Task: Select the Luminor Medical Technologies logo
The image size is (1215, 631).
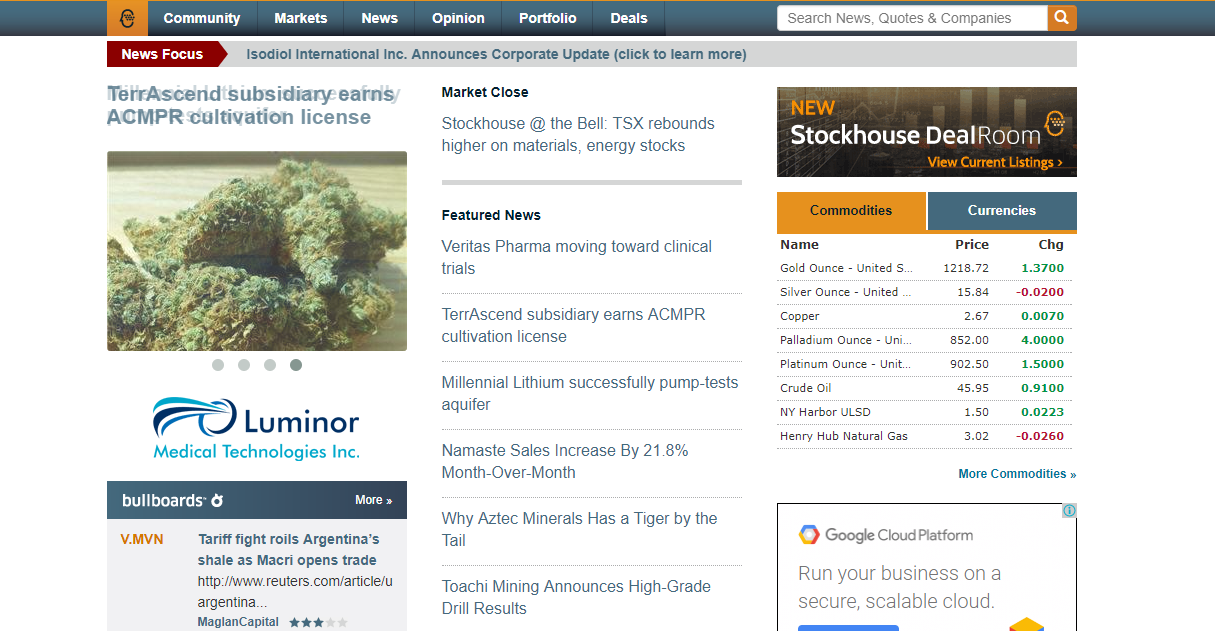Action: click(x=256, y=426)
